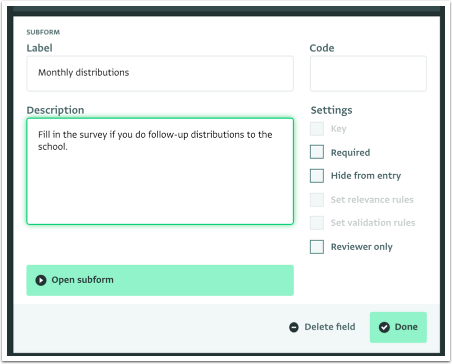452x364 pixels.
Task: Toggle the Set relevance rules checkbox
Action: point(317,200)
